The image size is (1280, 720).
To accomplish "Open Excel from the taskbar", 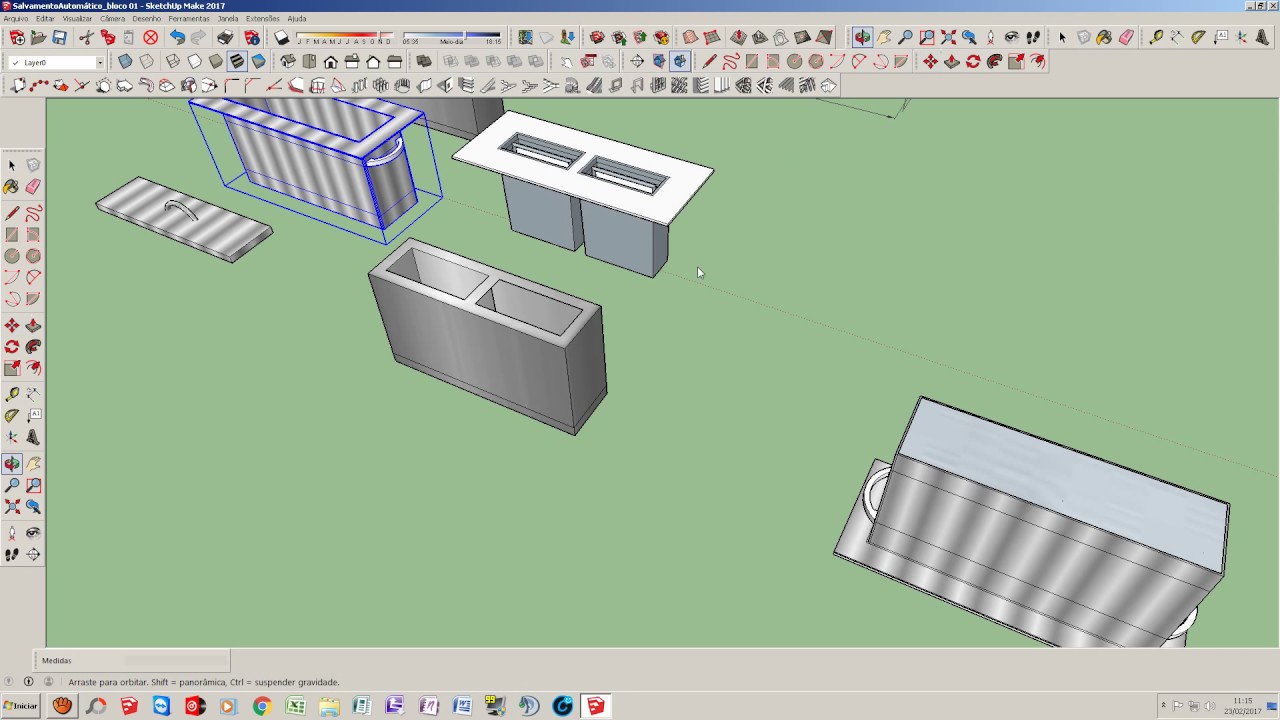I will [x=295, y=706].
